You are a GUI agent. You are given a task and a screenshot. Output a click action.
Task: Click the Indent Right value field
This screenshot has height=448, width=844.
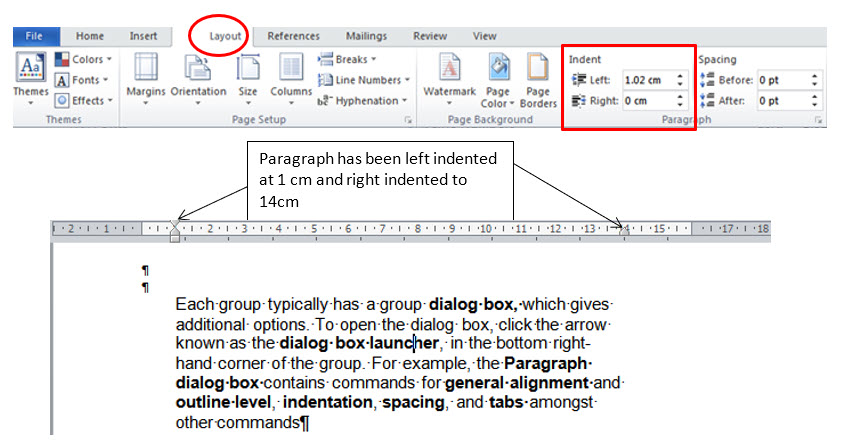648,101
